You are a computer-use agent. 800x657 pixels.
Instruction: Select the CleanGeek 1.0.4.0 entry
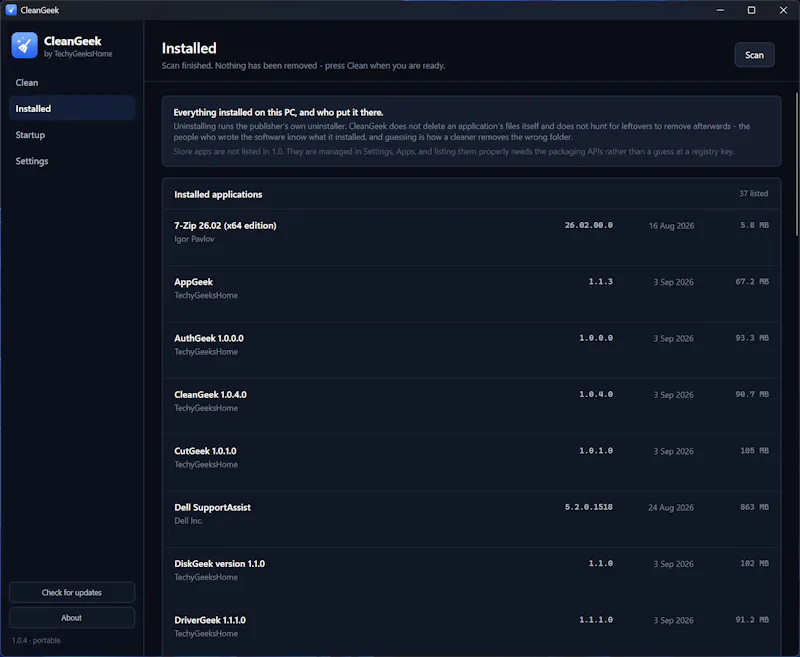pyautogui.click(x=471, y=407)
